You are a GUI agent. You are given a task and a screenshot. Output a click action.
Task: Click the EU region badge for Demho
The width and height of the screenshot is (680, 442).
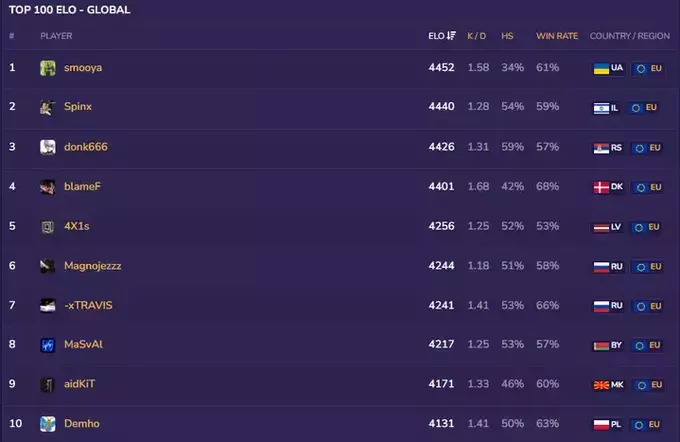(647, 424)
